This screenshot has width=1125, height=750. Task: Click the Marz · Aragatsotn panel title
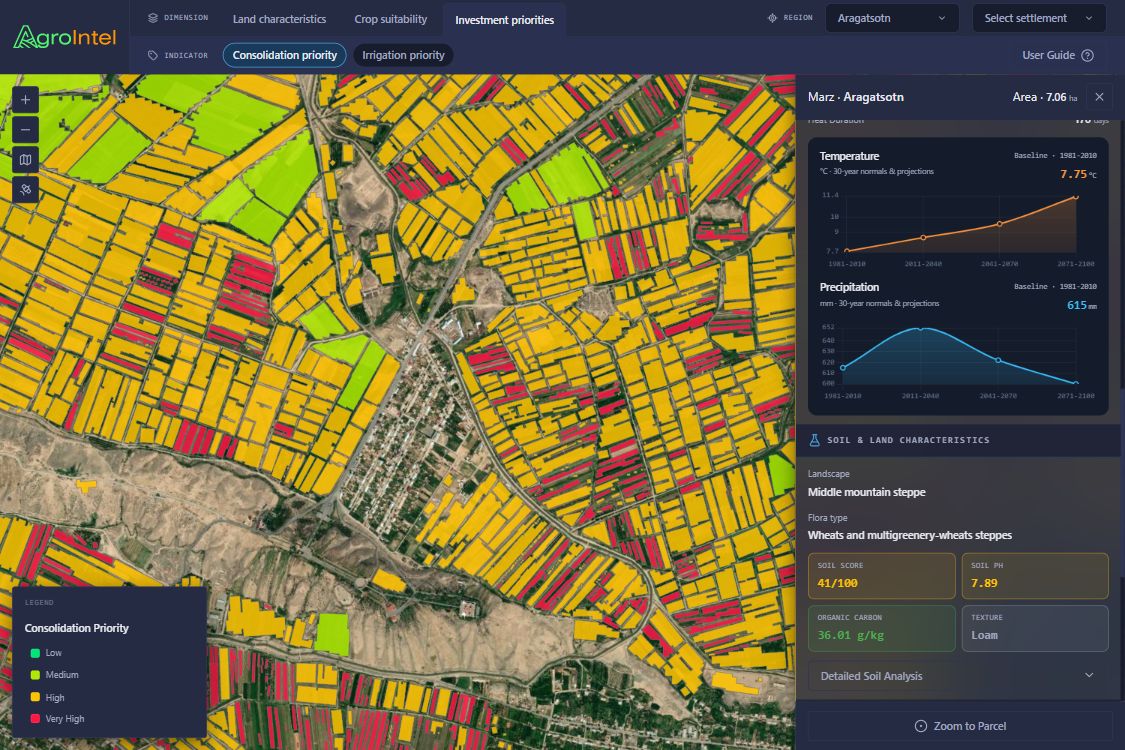click(855, 97)
